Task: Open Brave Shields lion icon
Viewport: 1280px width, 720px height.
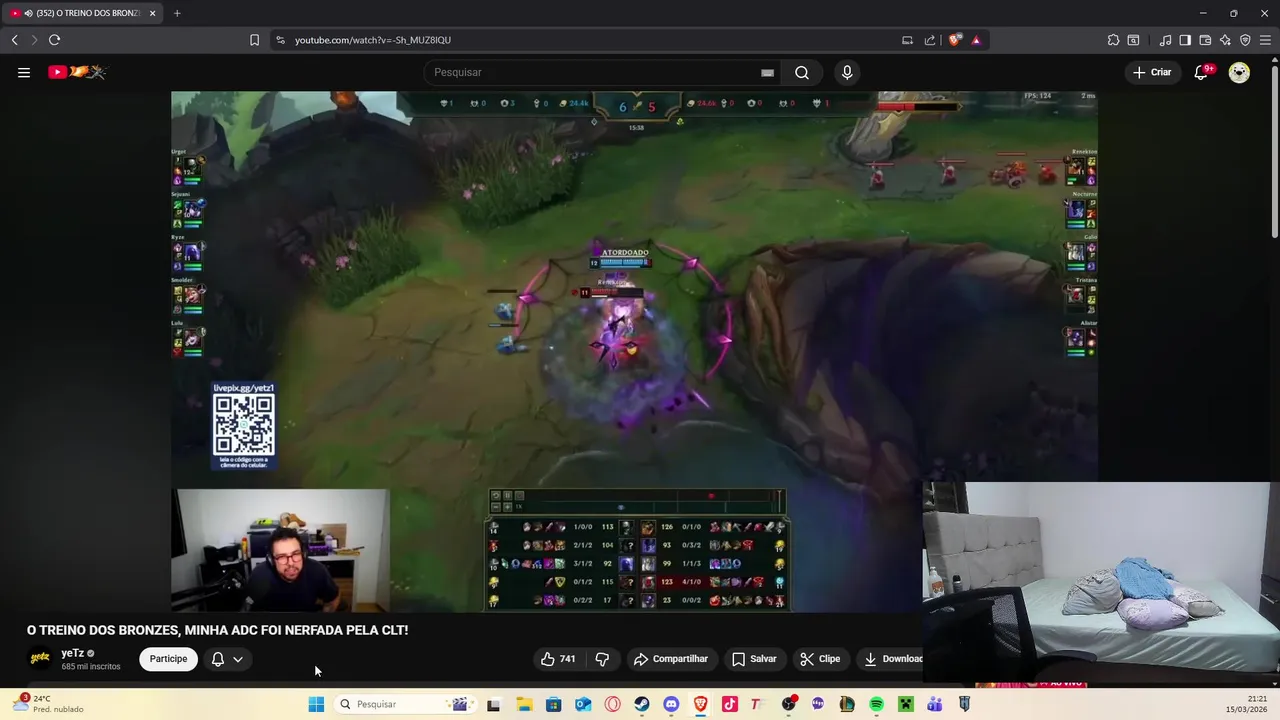Action: pos(954,40)
